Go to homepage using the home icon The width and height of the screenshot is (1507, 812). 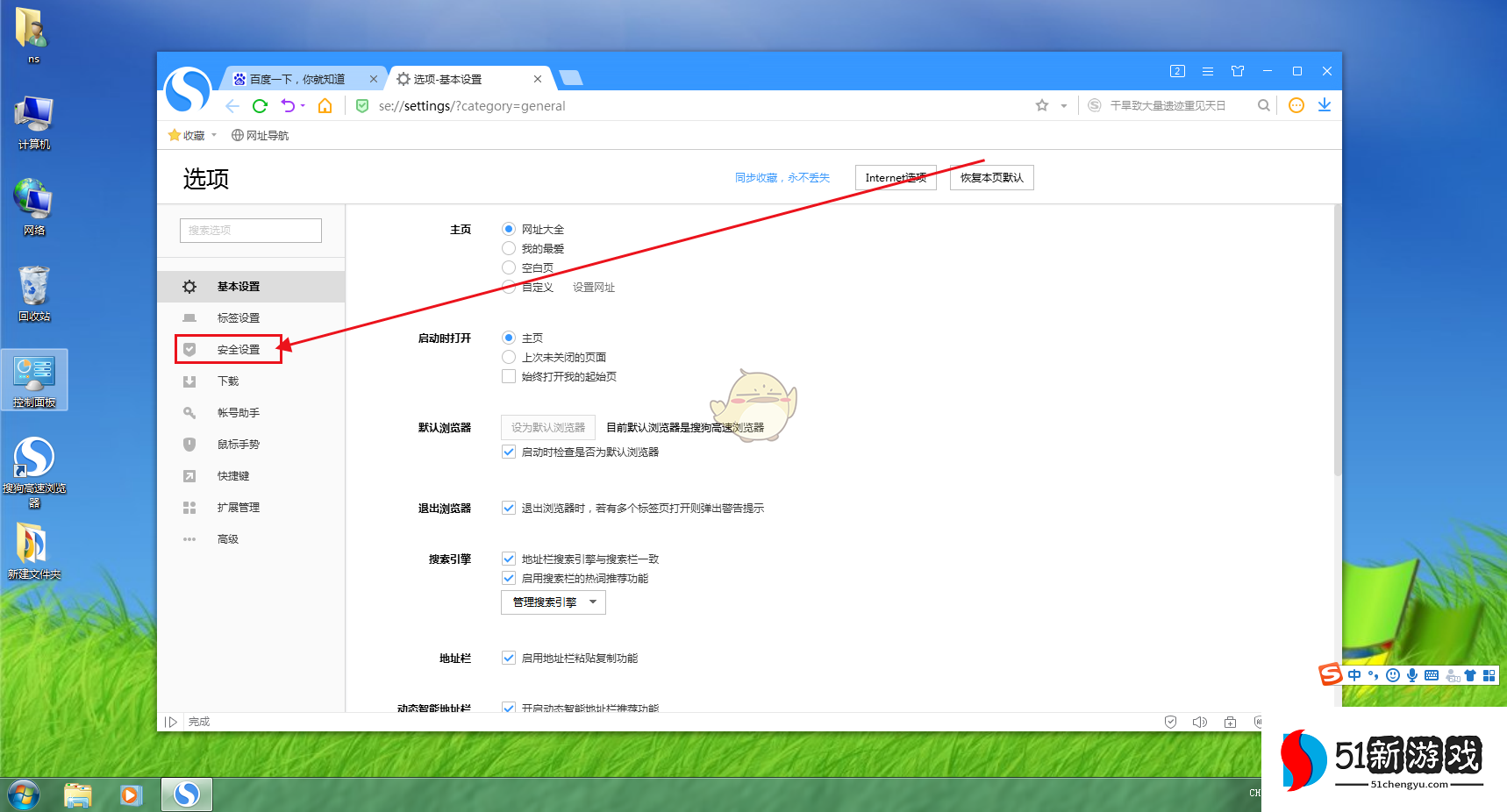(325, 105)
